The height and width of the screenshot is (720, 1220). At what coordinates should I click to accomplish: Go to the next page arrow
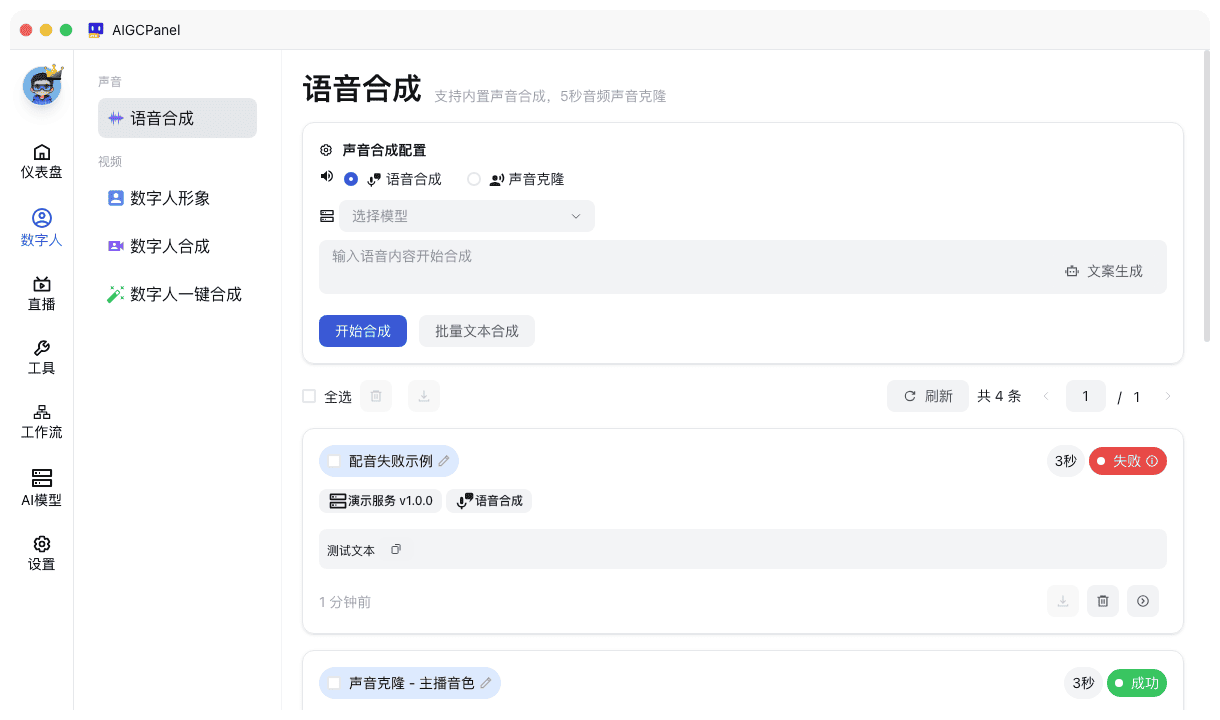pos(1167,396)
